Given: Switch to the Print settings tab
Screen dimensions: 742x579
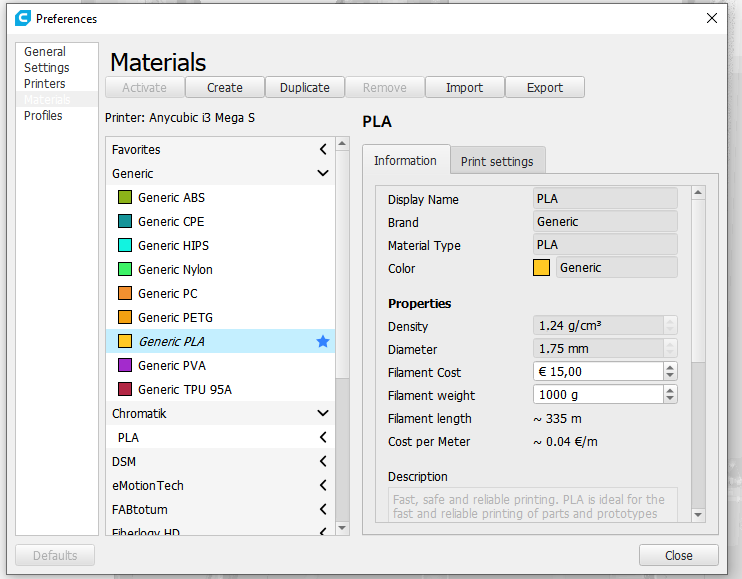Looking at the screenshot, I should (497, 161).
